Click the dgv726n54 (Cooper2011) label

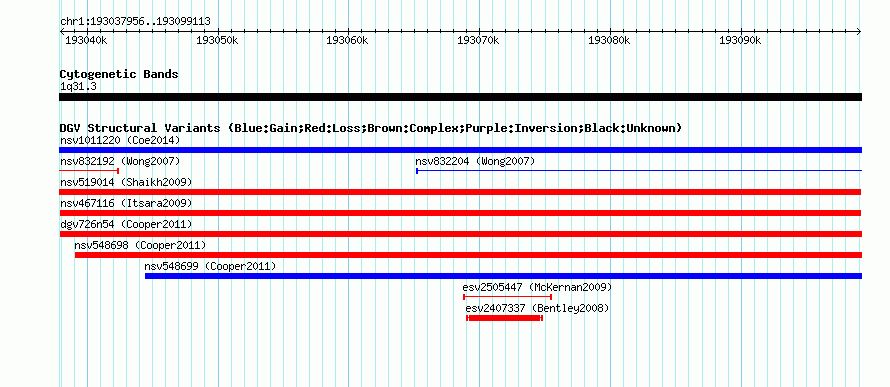pyautogui.click(x=126, y=224)
